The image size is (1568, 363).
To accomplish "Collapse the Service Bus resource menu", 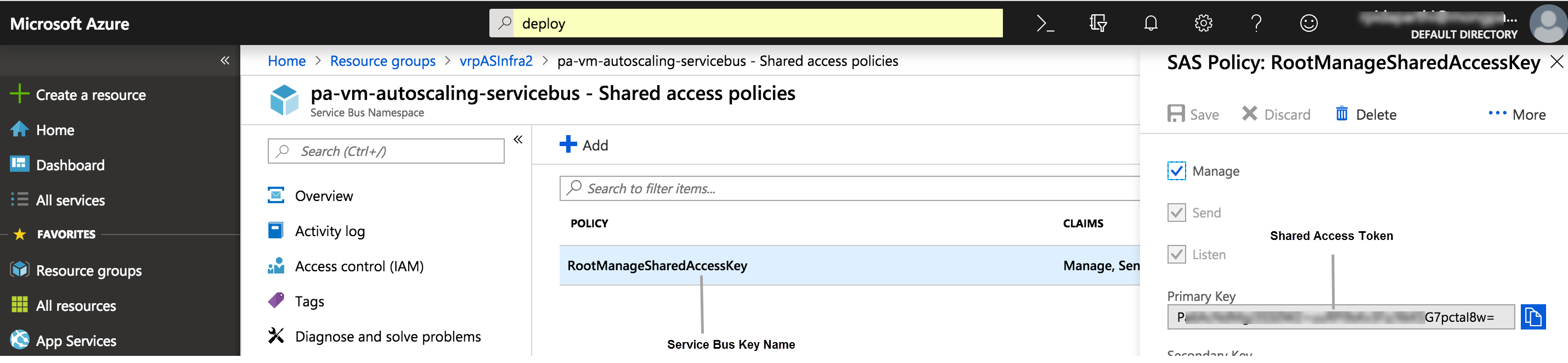I will (518, 140).
